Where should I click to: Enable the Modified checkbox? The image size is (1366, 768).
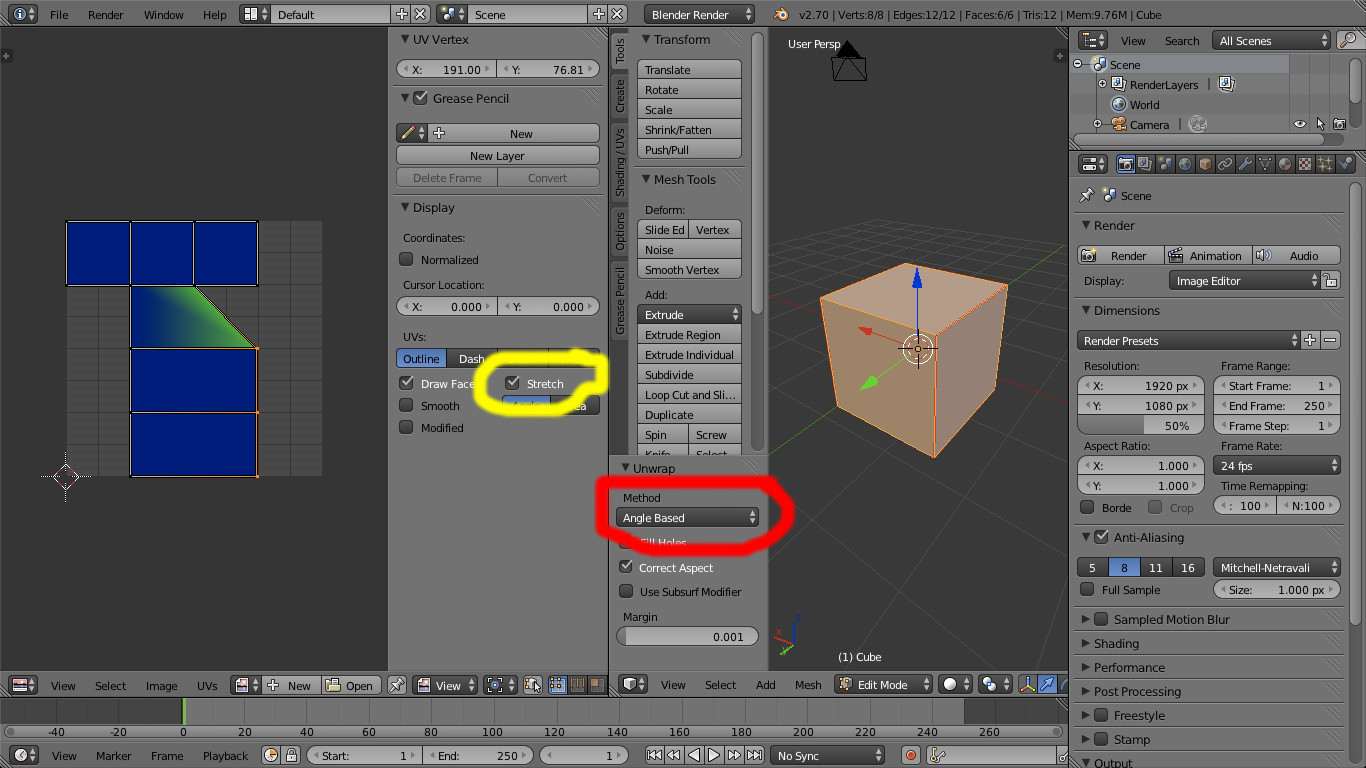[406, 427]
